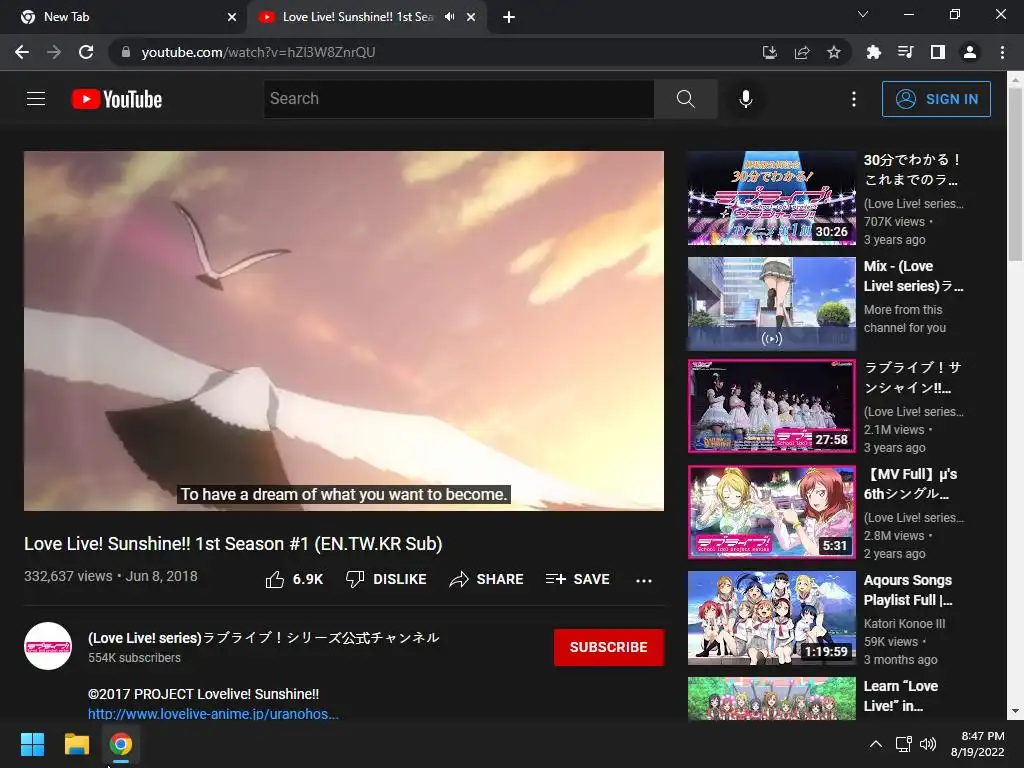Share this video
The image size is (1024, 768).
click(487, 579)
